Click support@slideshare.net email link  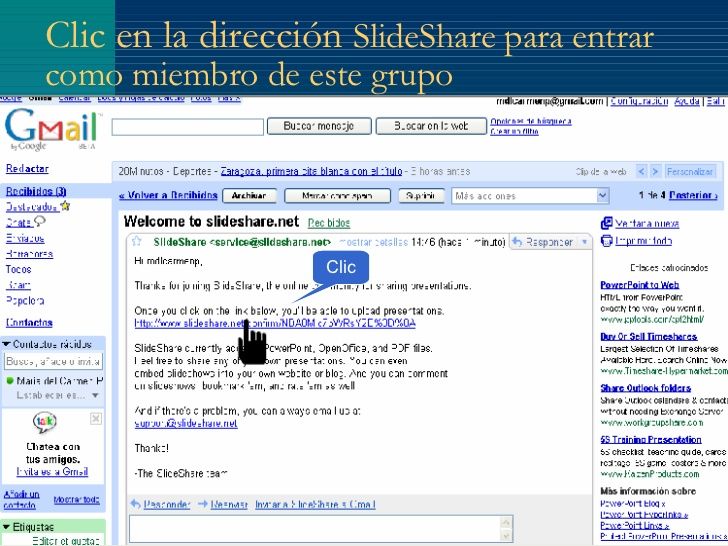[x=186, y=423]
